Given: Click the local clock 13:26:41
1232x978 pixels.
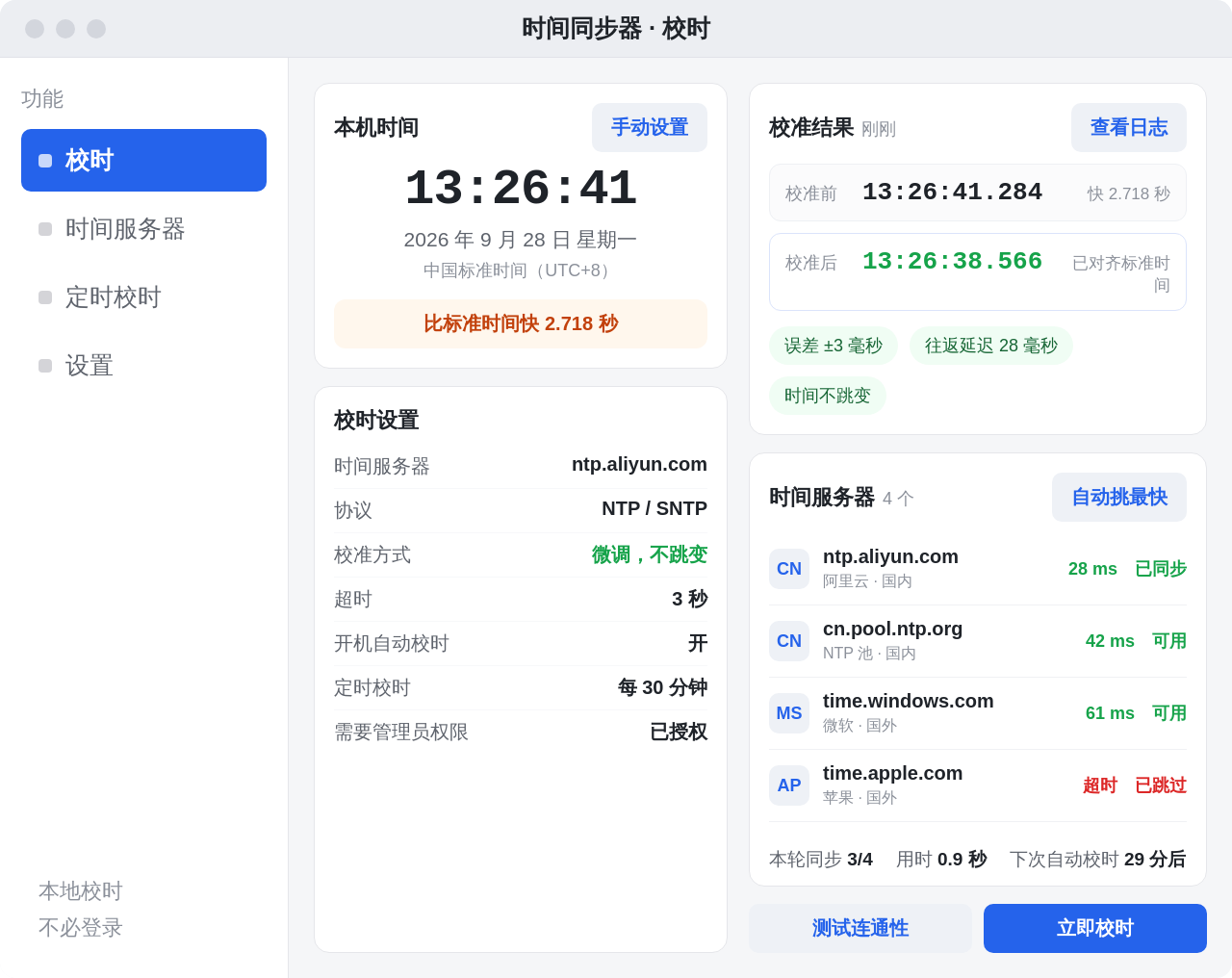Looking at the screenshot, I should click(521, 189).
